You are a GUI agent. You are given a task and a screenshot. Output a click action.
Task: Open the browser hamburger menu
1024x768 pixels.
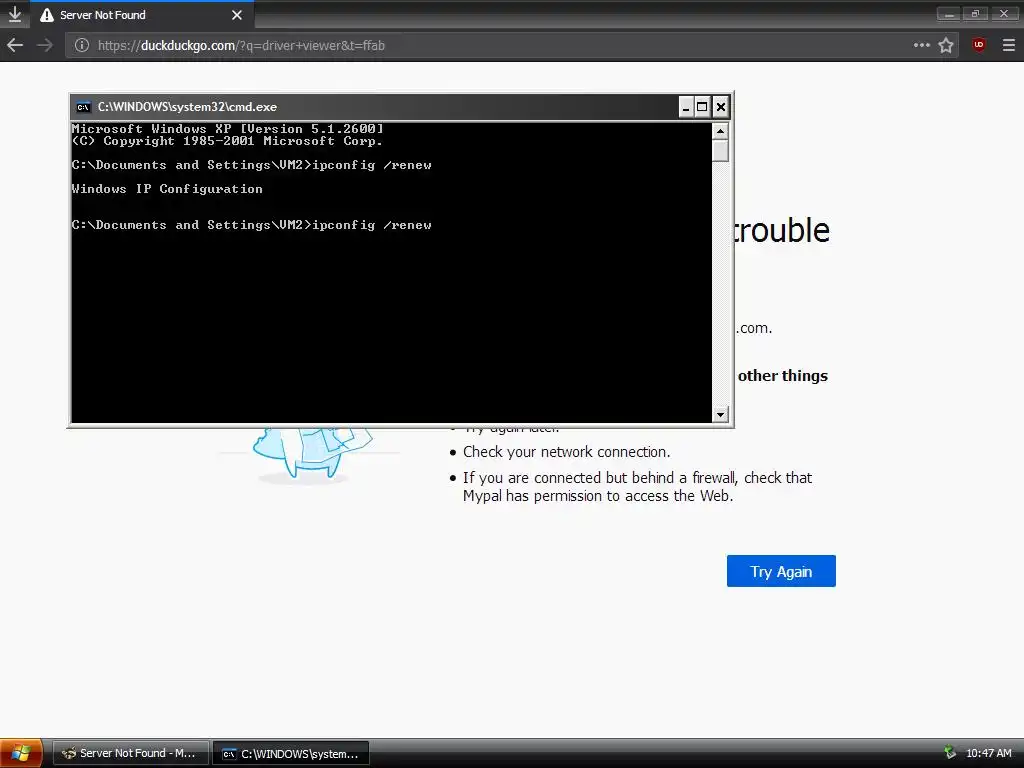1009,45
